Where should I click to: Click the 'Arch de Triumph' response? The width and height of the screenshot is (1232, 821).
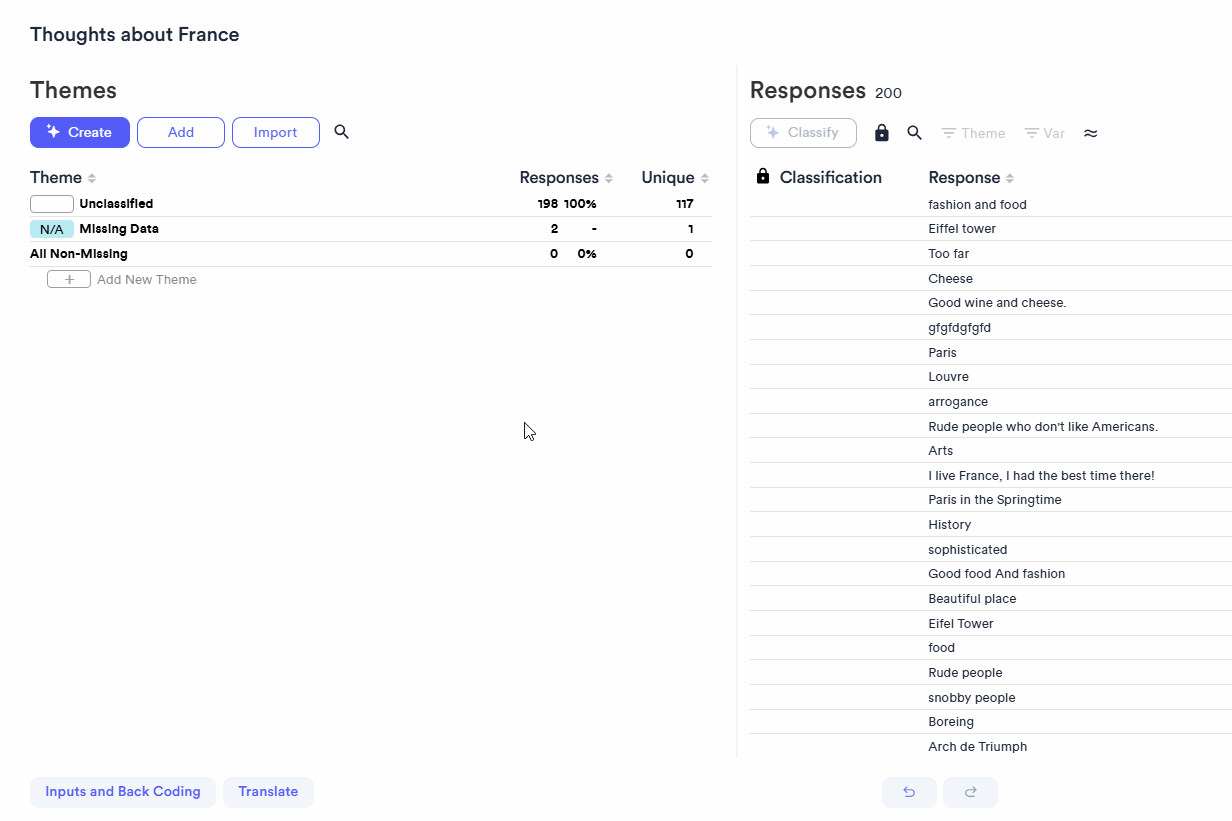click(x=977, y=747)
